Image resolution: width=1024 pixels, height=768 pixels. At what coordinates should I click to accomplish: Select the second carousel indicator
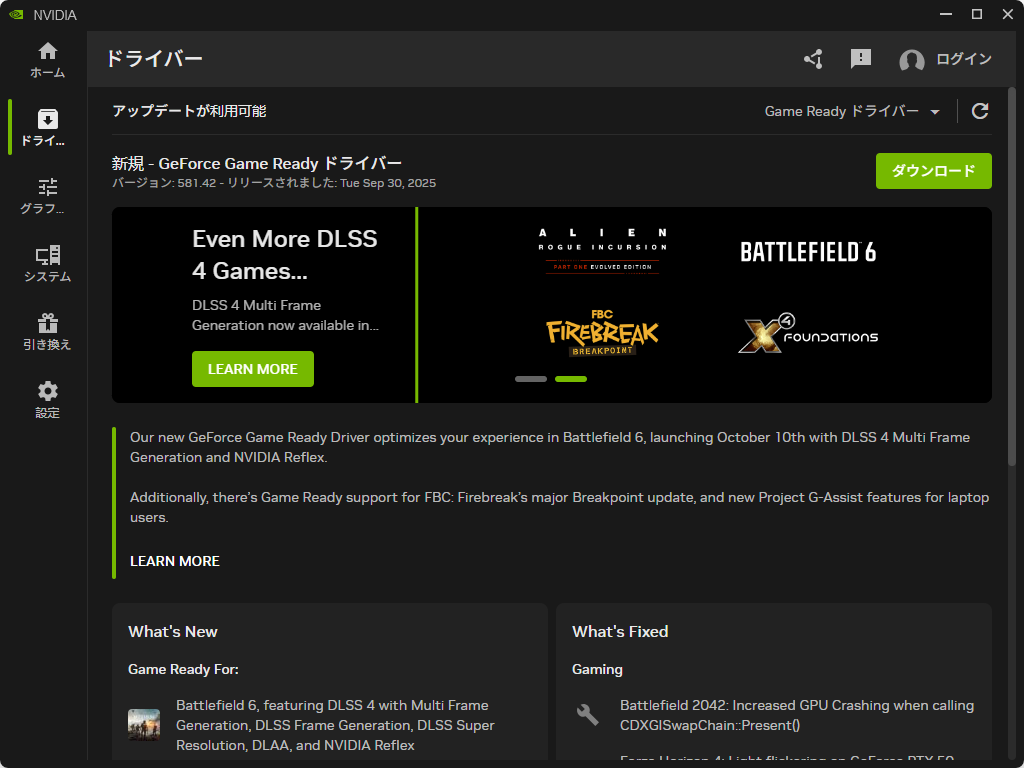point(570,379)
